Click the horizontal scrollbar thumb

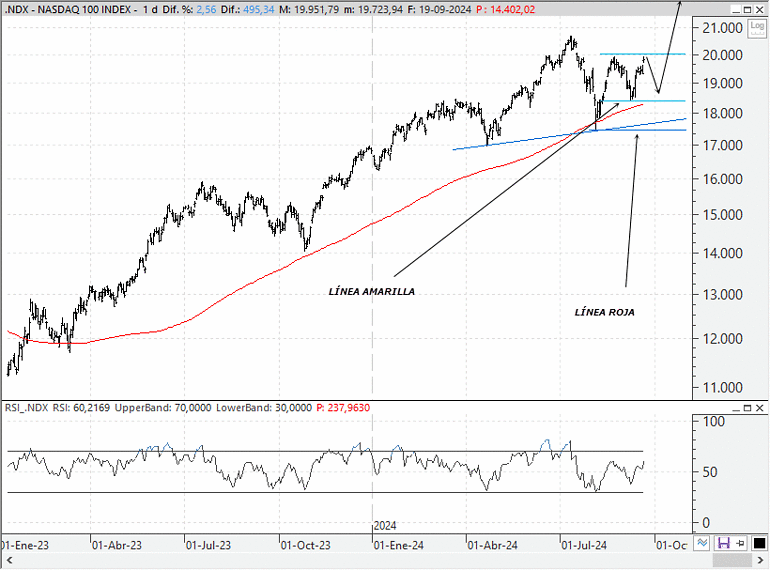(732, 560)
